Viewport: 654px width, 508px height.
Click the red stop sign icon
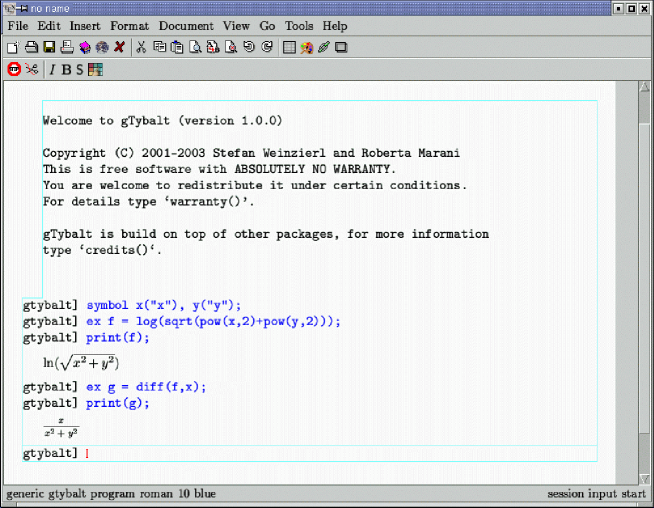(x=14, y=69)
